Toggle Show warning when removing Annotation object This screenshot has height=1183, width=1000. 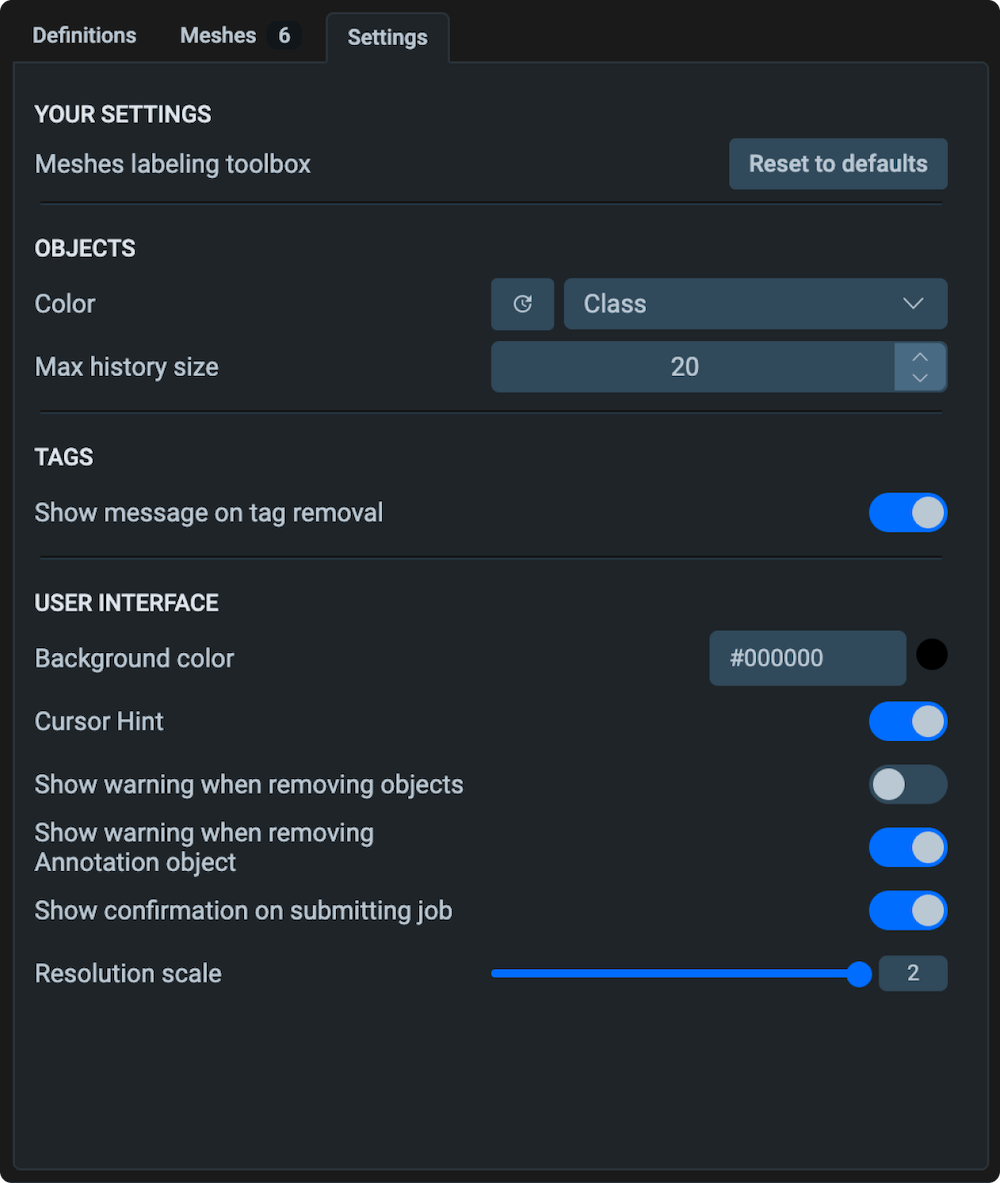coord(908,848)
